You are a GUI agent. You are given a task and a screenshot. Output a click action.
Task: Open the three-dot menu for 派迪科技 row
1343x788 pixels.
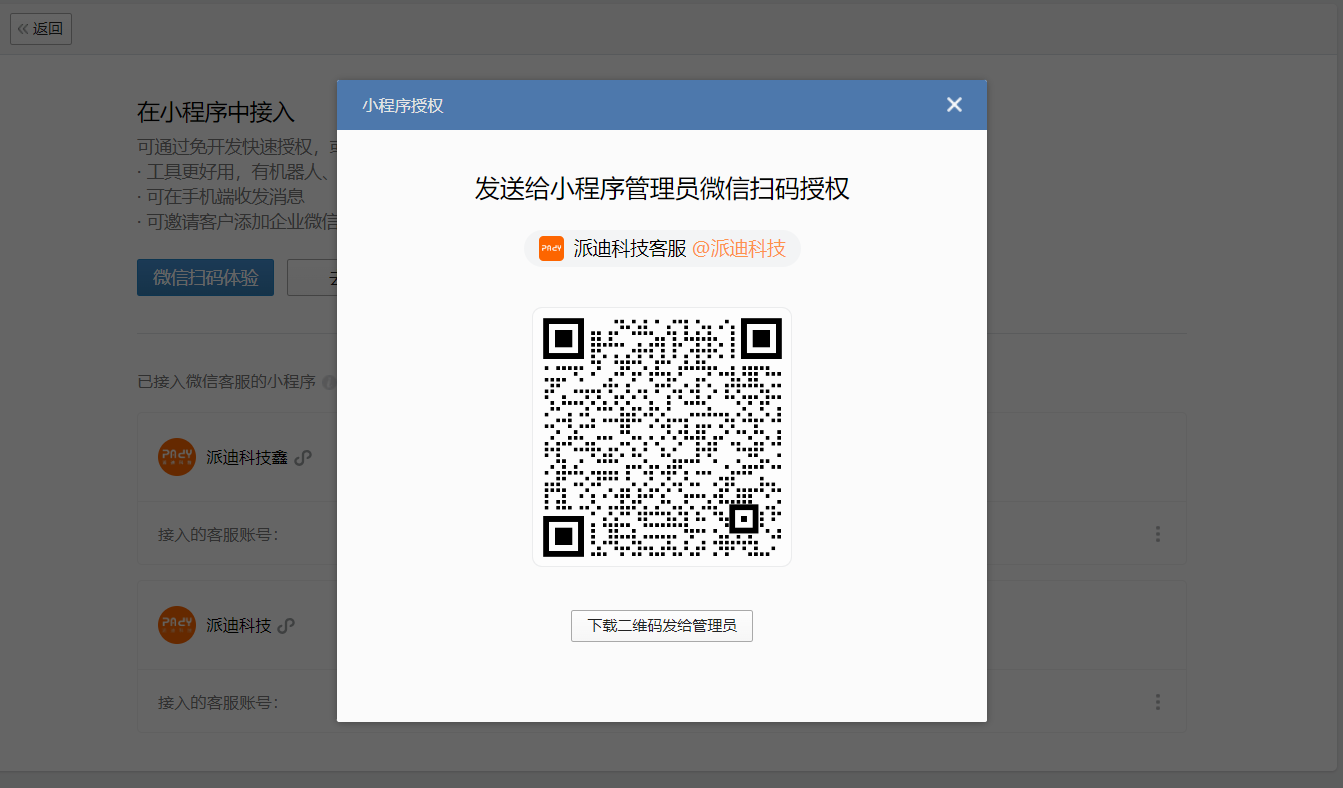point(1157,702)
